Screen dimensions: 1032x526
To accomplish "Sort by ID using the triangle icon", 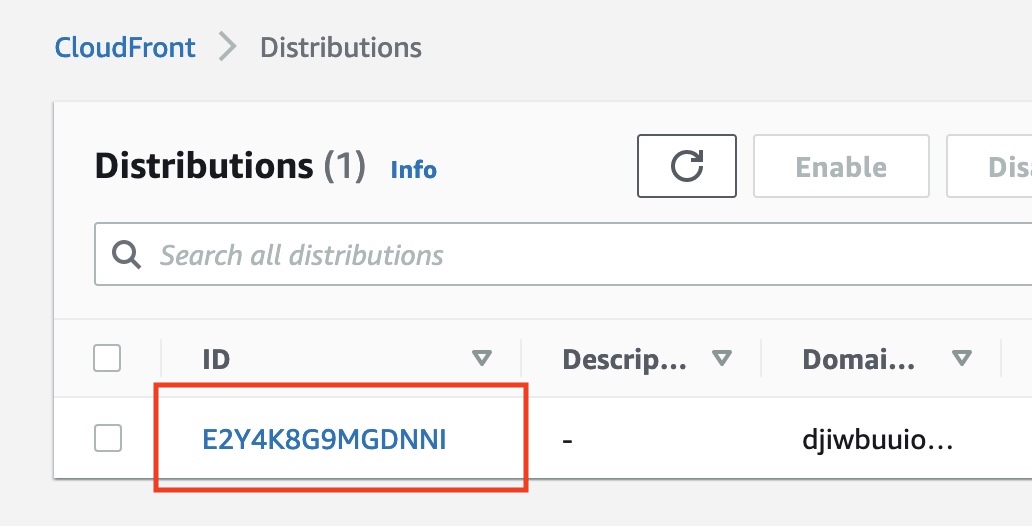I will click(x=482, y=358).
